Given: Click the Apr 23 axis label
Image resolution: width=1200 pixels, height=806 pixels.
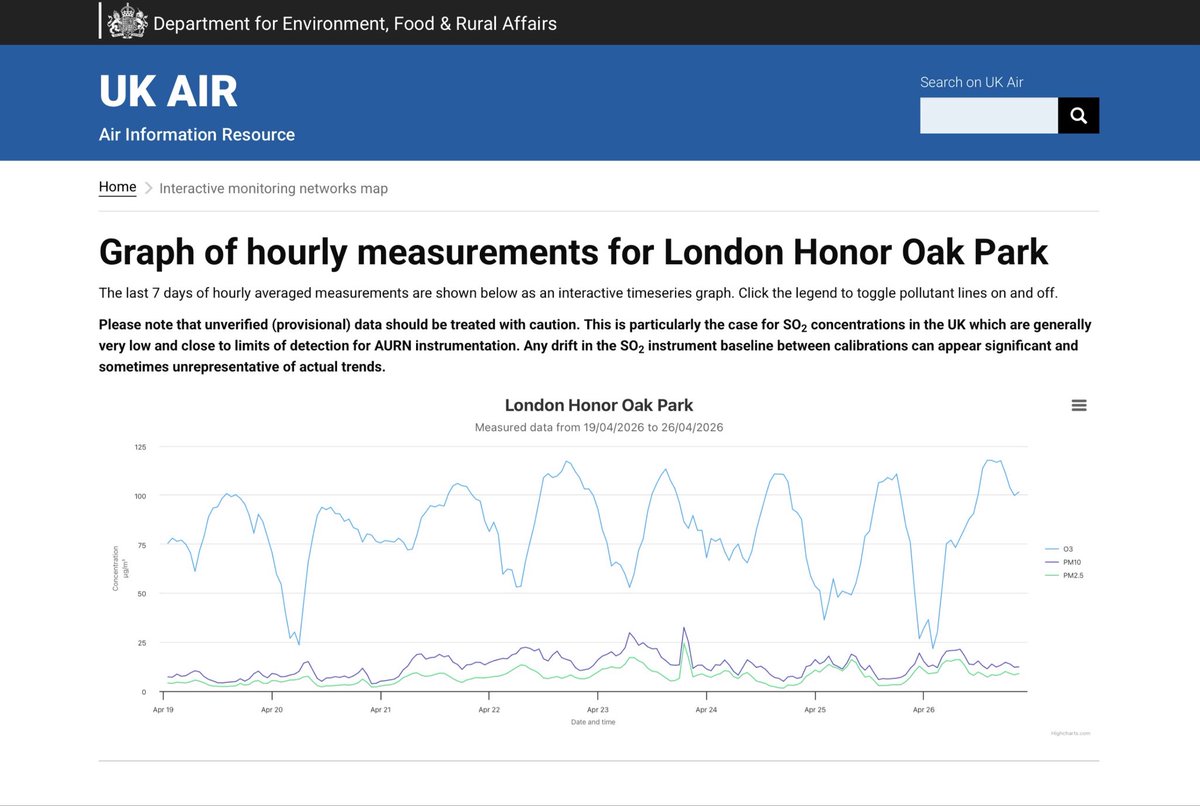Looking at the screenshot, I should (x=598, y=710).
